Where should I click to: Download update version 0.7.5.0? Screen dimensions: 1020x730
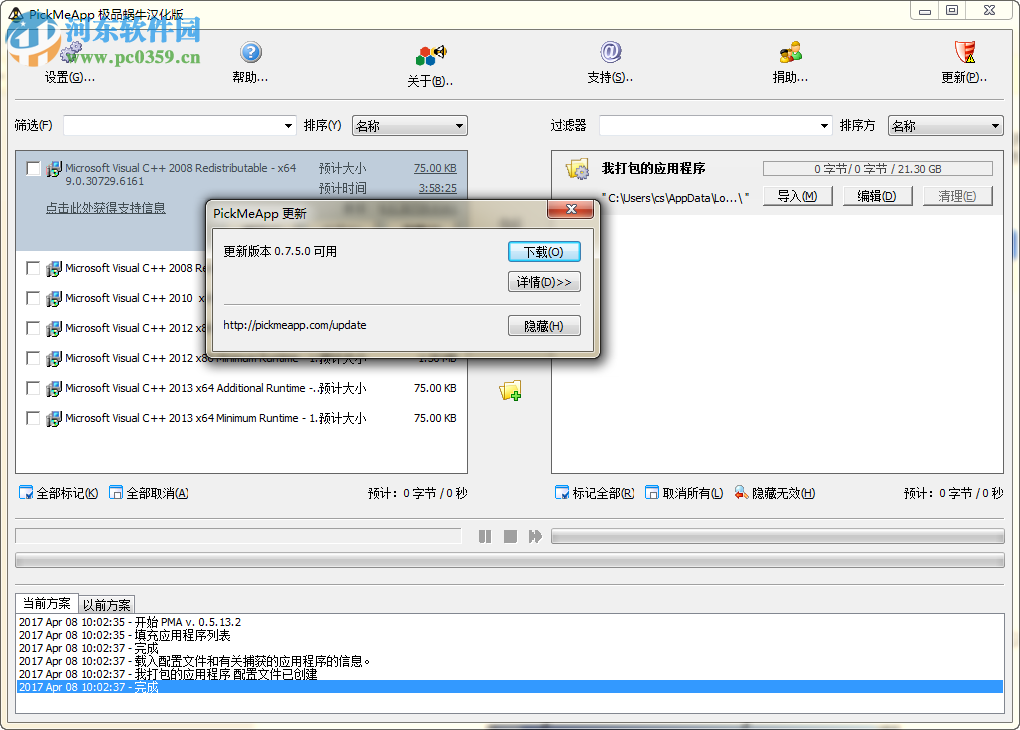[x=544, y=251]
